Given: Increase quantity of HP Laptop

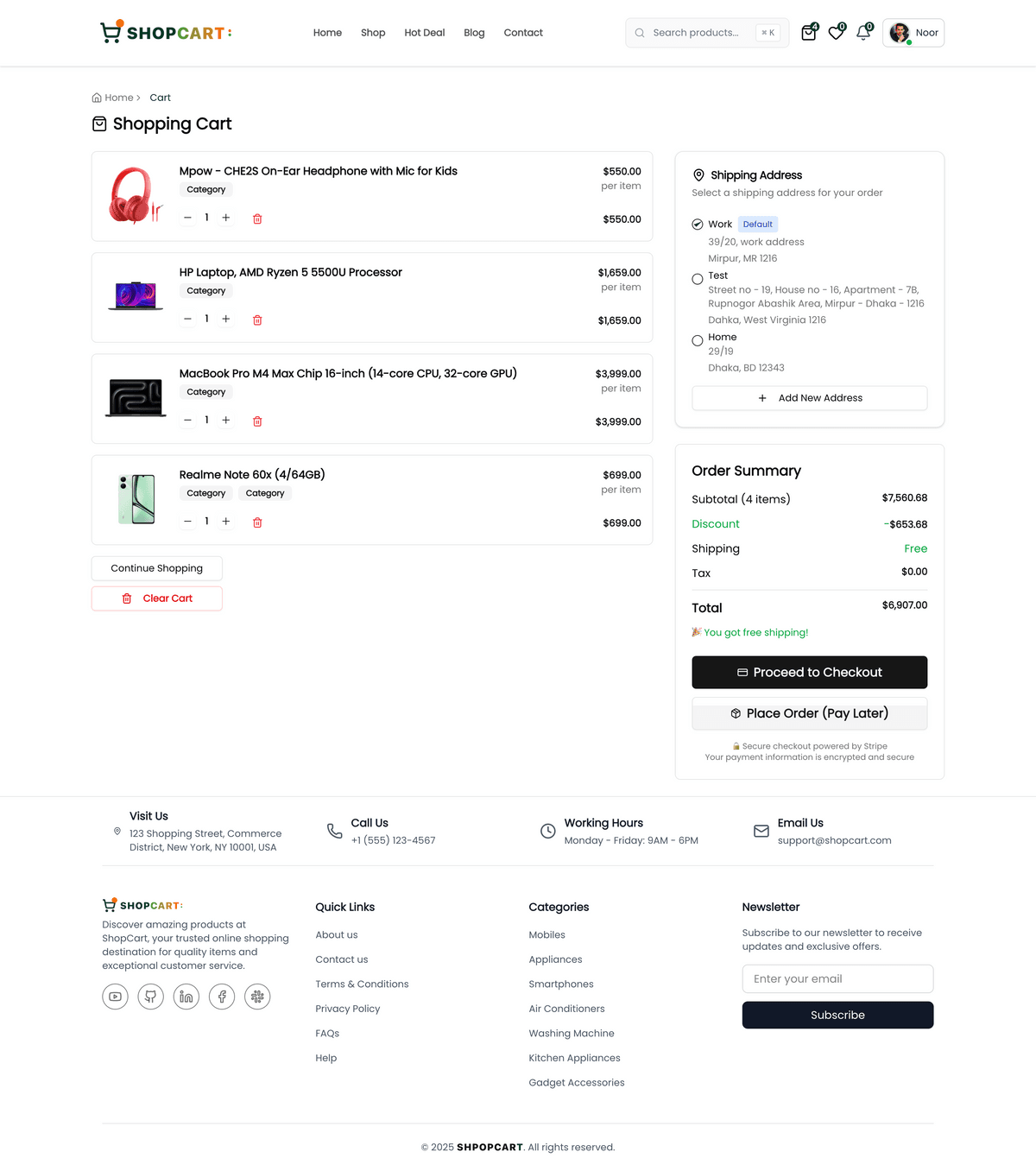Looking at the screenshot, I should pos(226,319).
